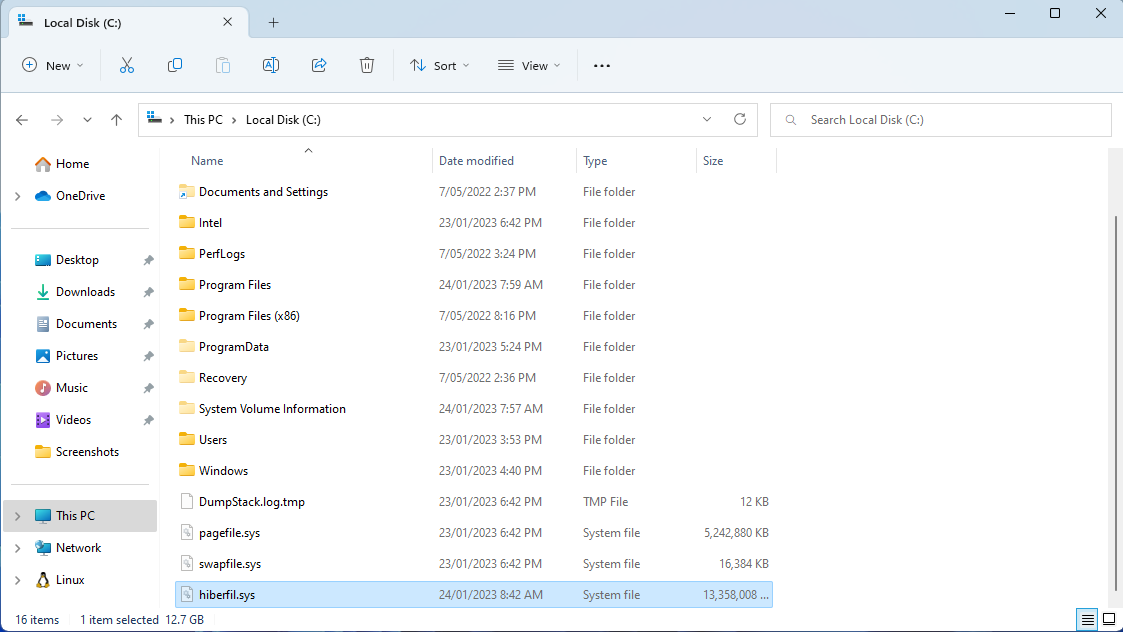Select Program Files (x86) folder
1123x632 pixels.
[474, 315]
